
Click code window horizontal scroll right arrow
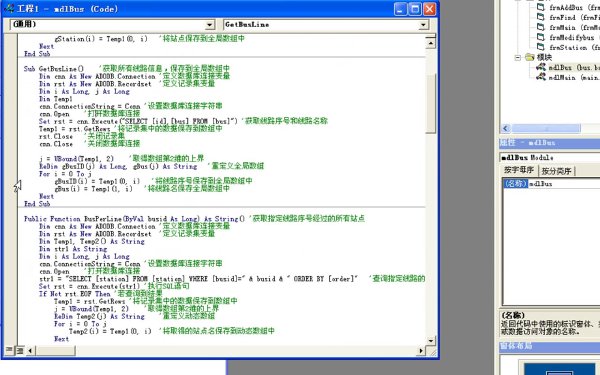(x=421, y=350)
